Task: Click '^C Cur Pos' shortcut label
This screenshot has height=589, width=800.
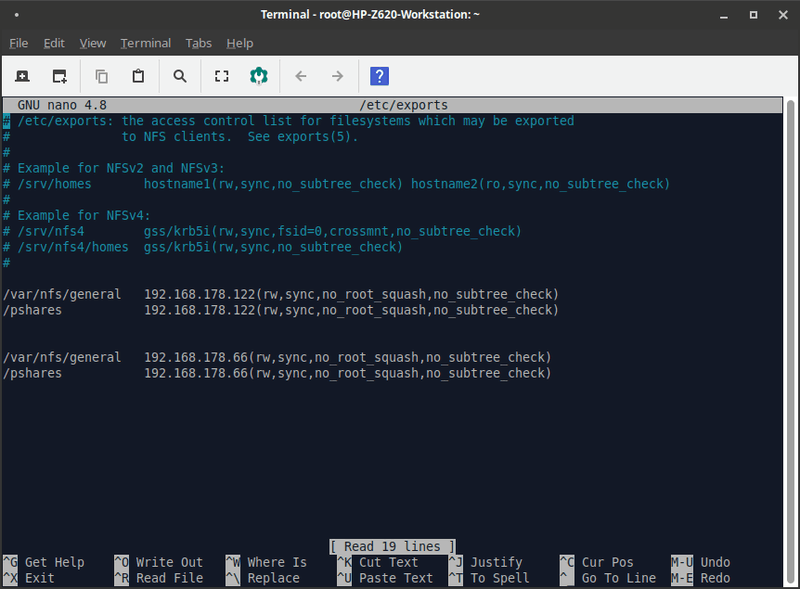Action: coord(597,562)
